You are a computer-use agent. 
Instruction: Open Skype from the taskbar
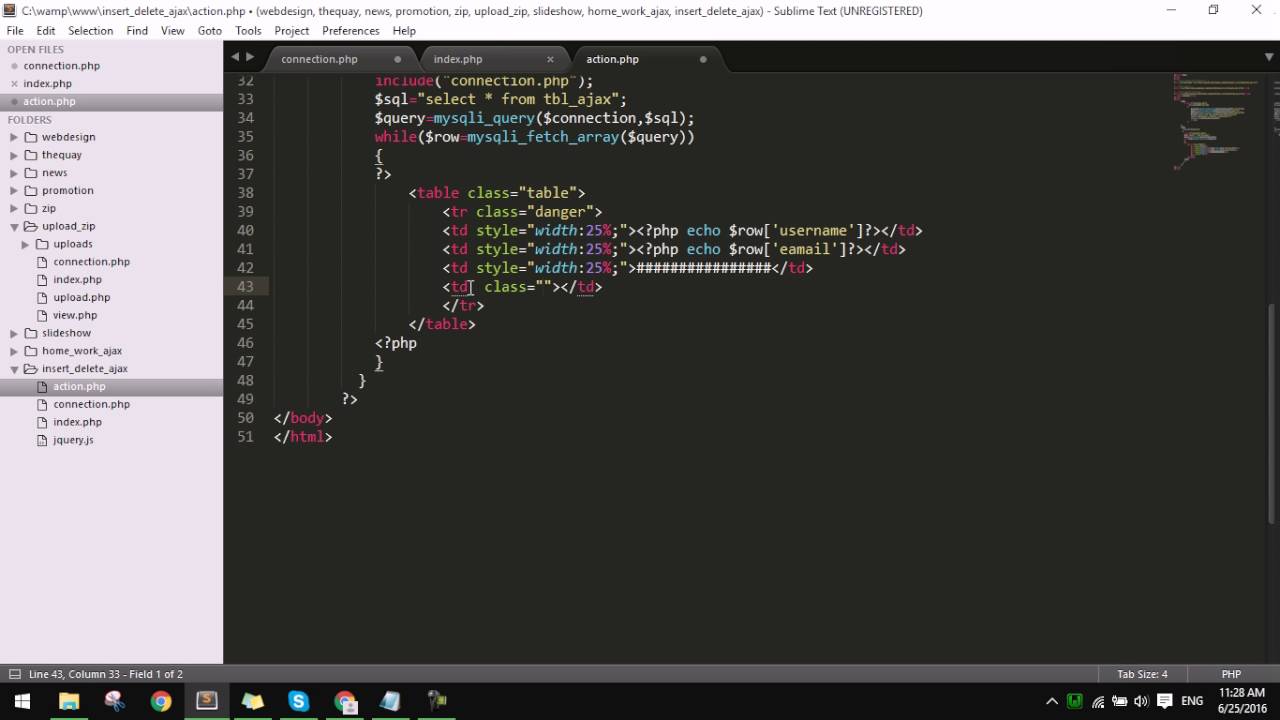[x=299, y=701]
